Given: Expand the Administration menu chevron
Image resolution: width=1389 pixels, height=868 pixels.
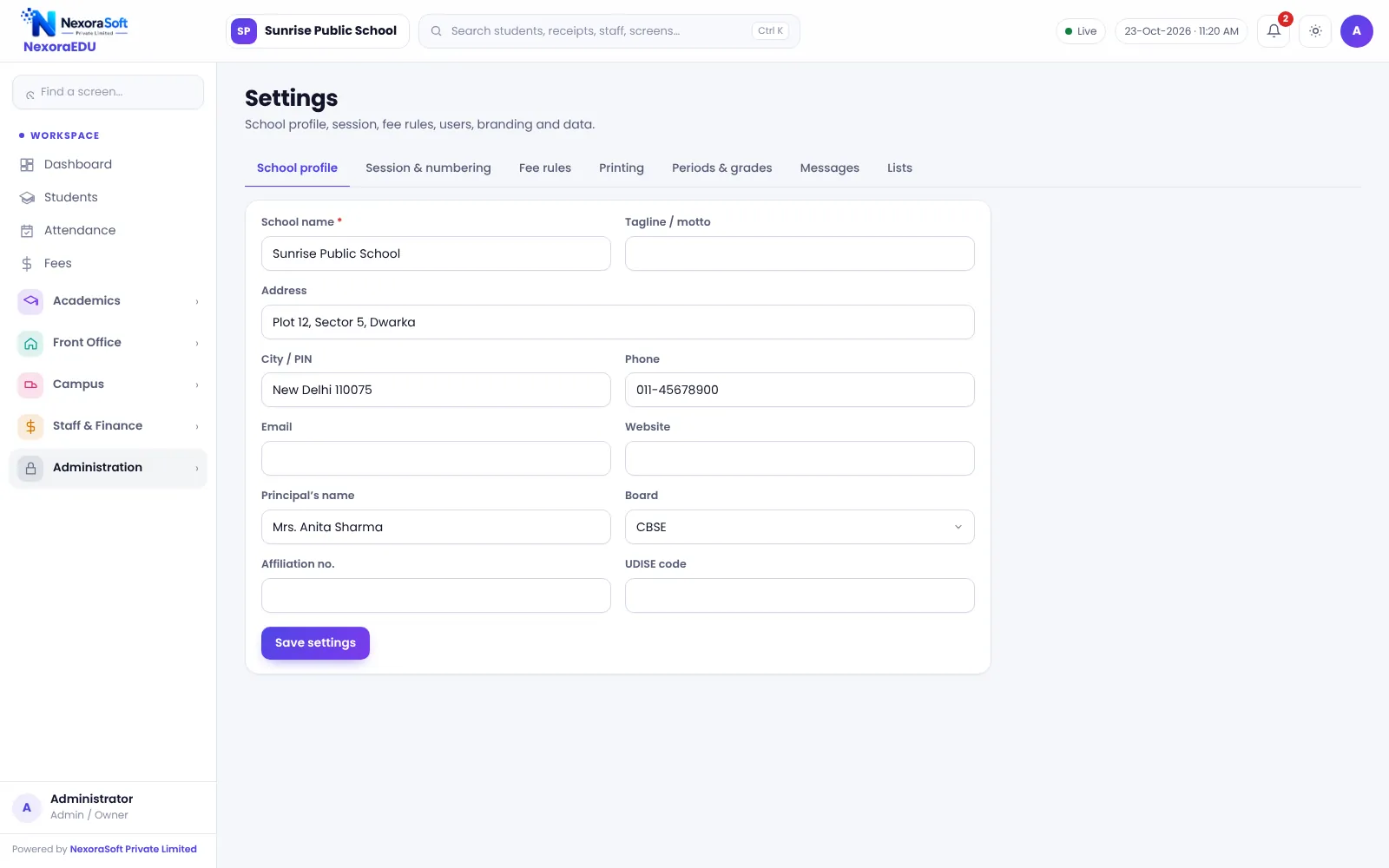Looking at the screenshot, I should (x=197, y=469).
